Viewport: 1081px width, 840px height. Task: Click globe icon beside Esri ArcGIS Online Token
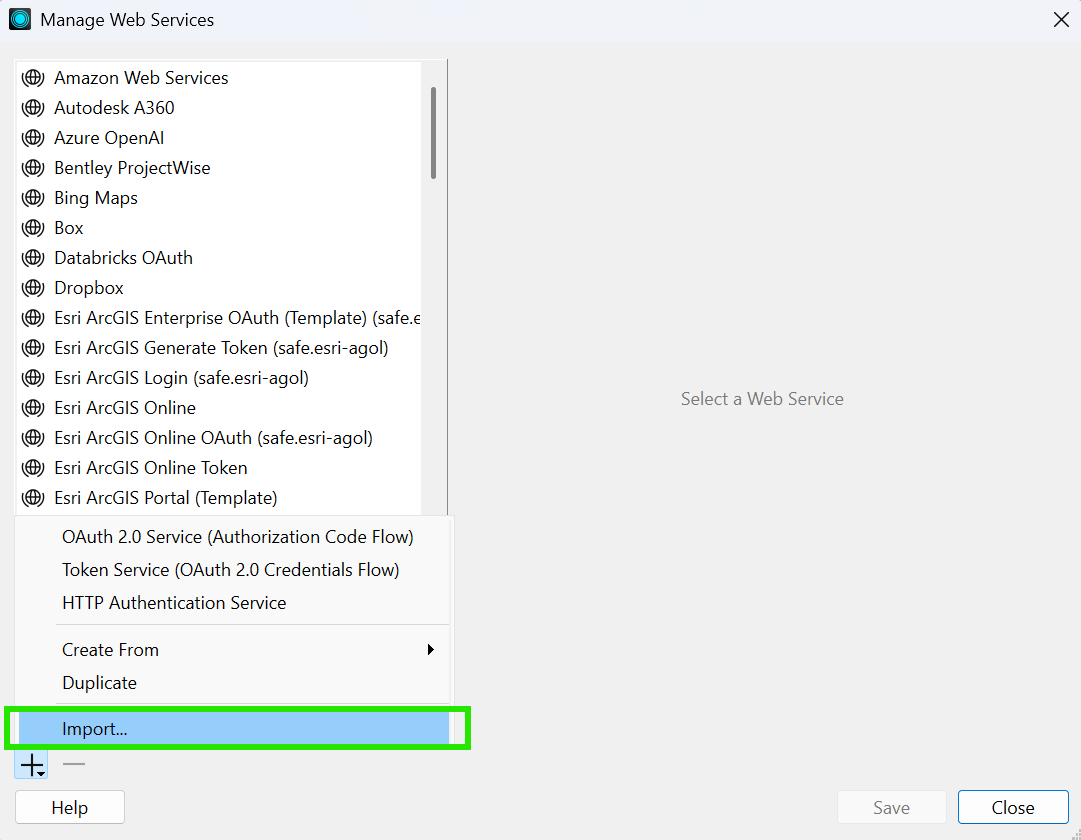coord(32,468)
